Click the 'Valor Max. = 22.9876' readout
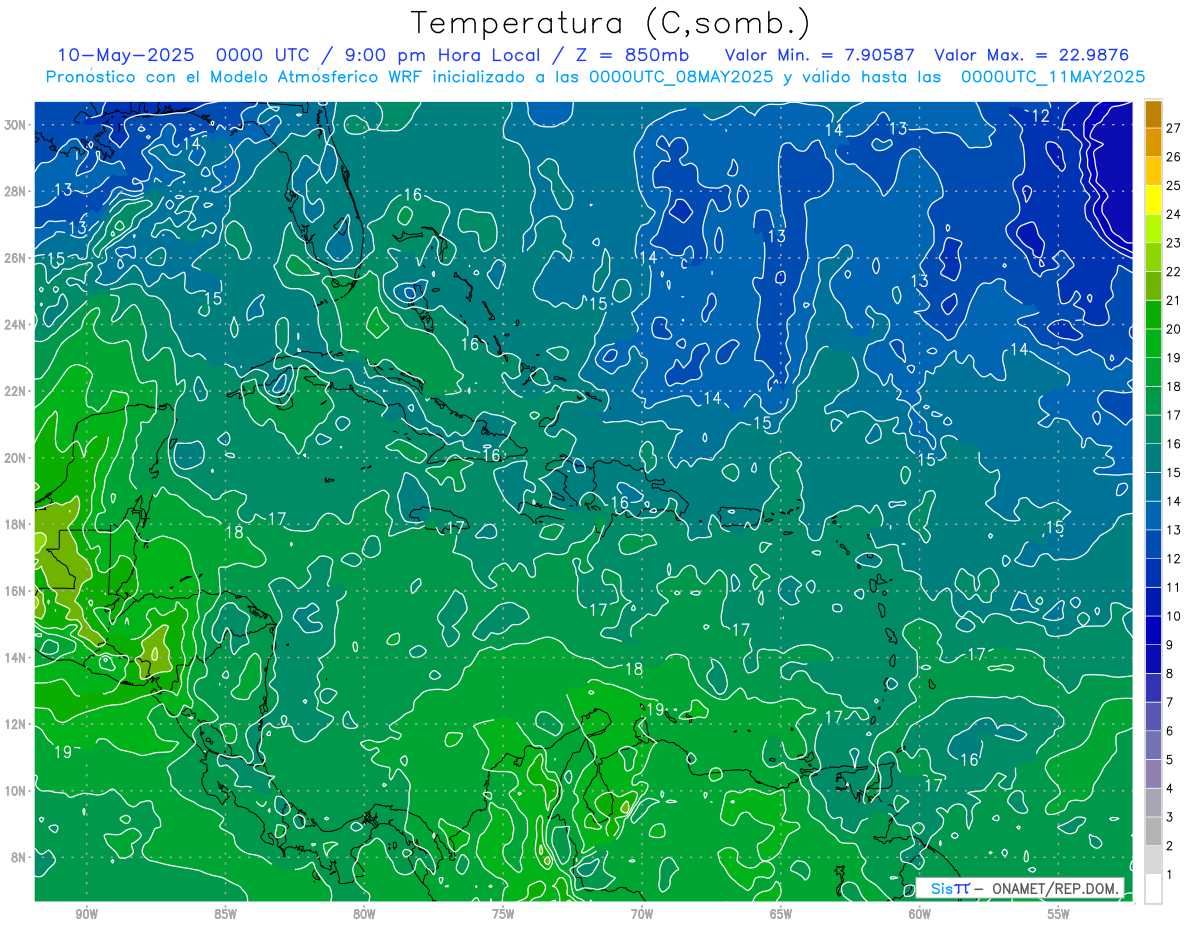This screenshot has height=927, width=1200. pos(1031,55)
